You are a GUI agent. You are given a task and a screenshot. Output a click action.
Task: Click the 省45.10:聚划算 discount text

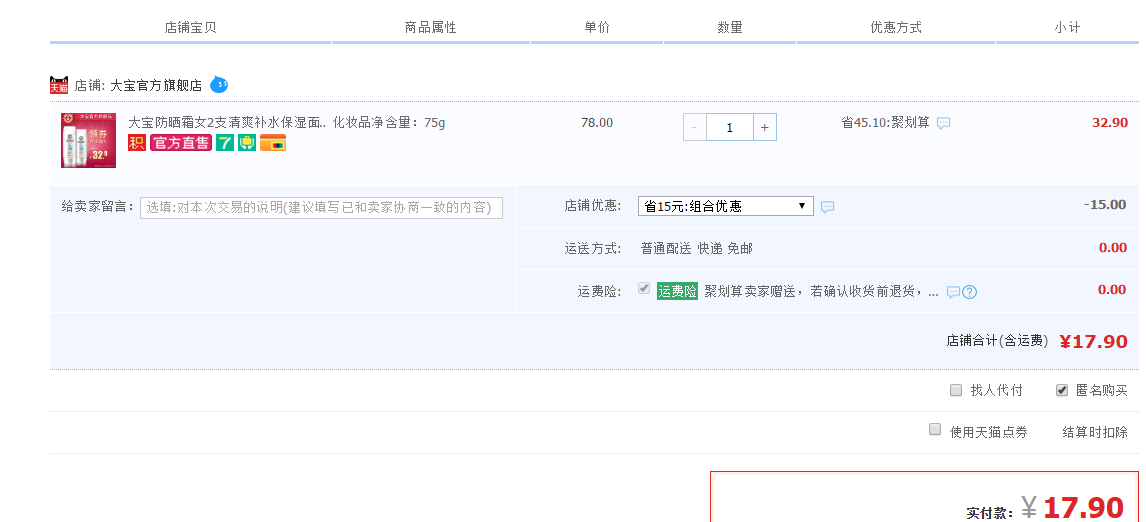[x=886, y=122]
